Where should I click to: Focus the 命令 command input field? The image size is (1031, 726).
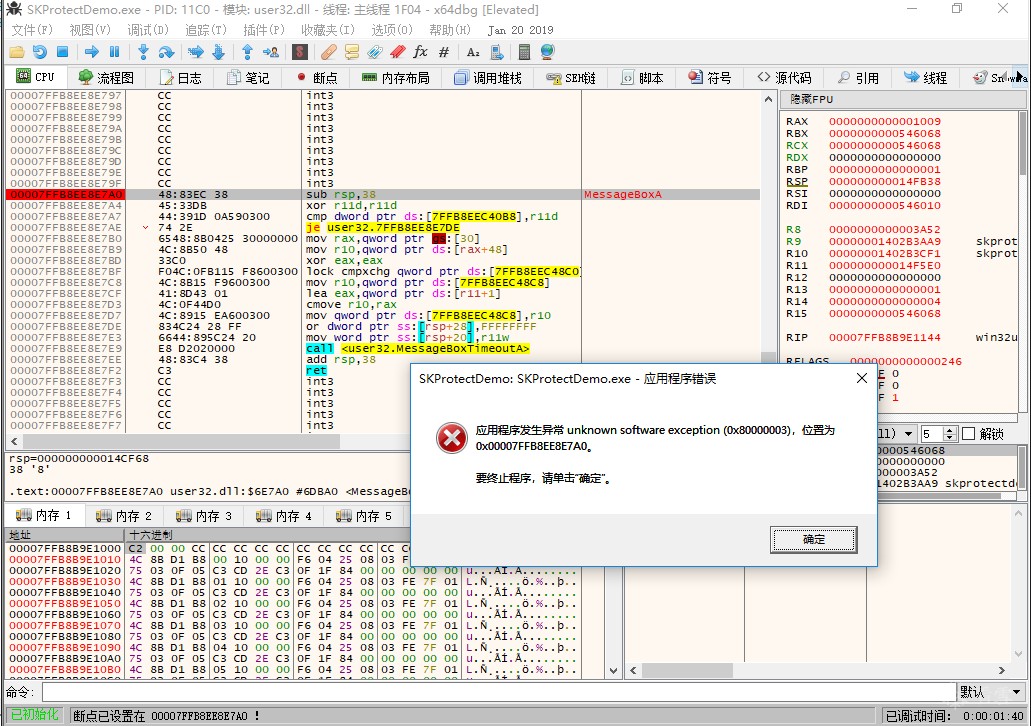point(499,692)
